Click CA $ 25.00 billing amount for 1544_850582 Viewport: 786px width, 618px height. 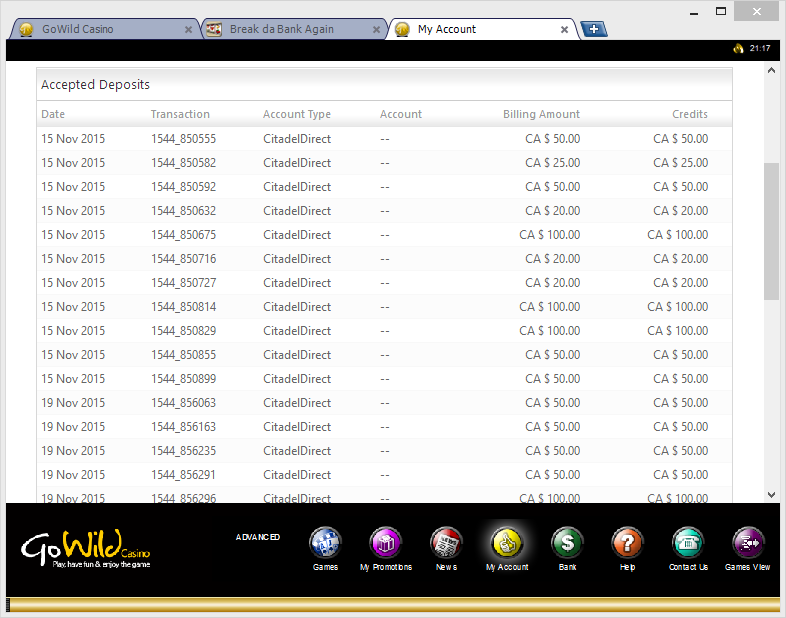tap(552, 163)
